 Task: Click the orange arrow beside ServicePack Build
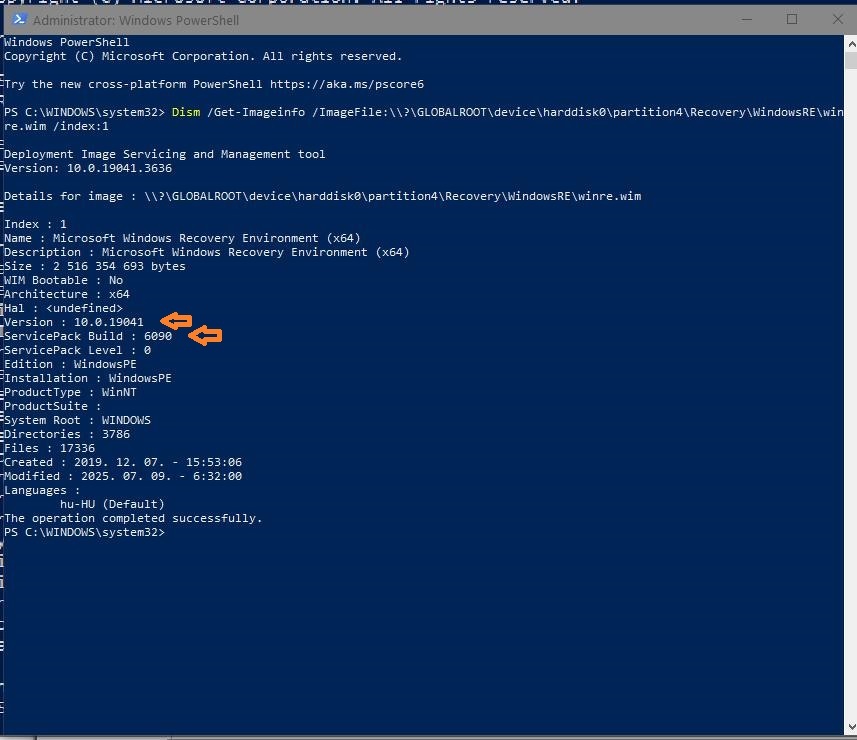205,336
